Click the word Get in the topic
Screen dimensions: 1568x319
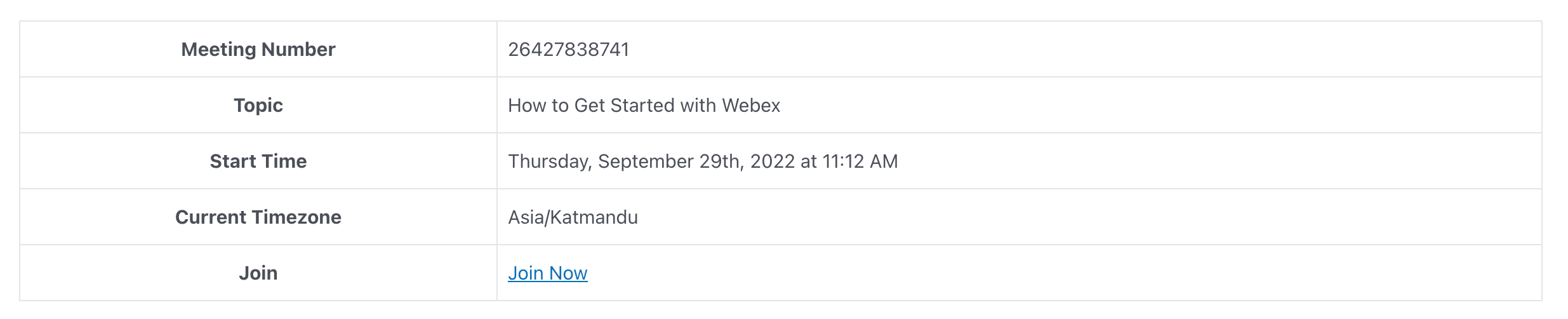point(590,105)
